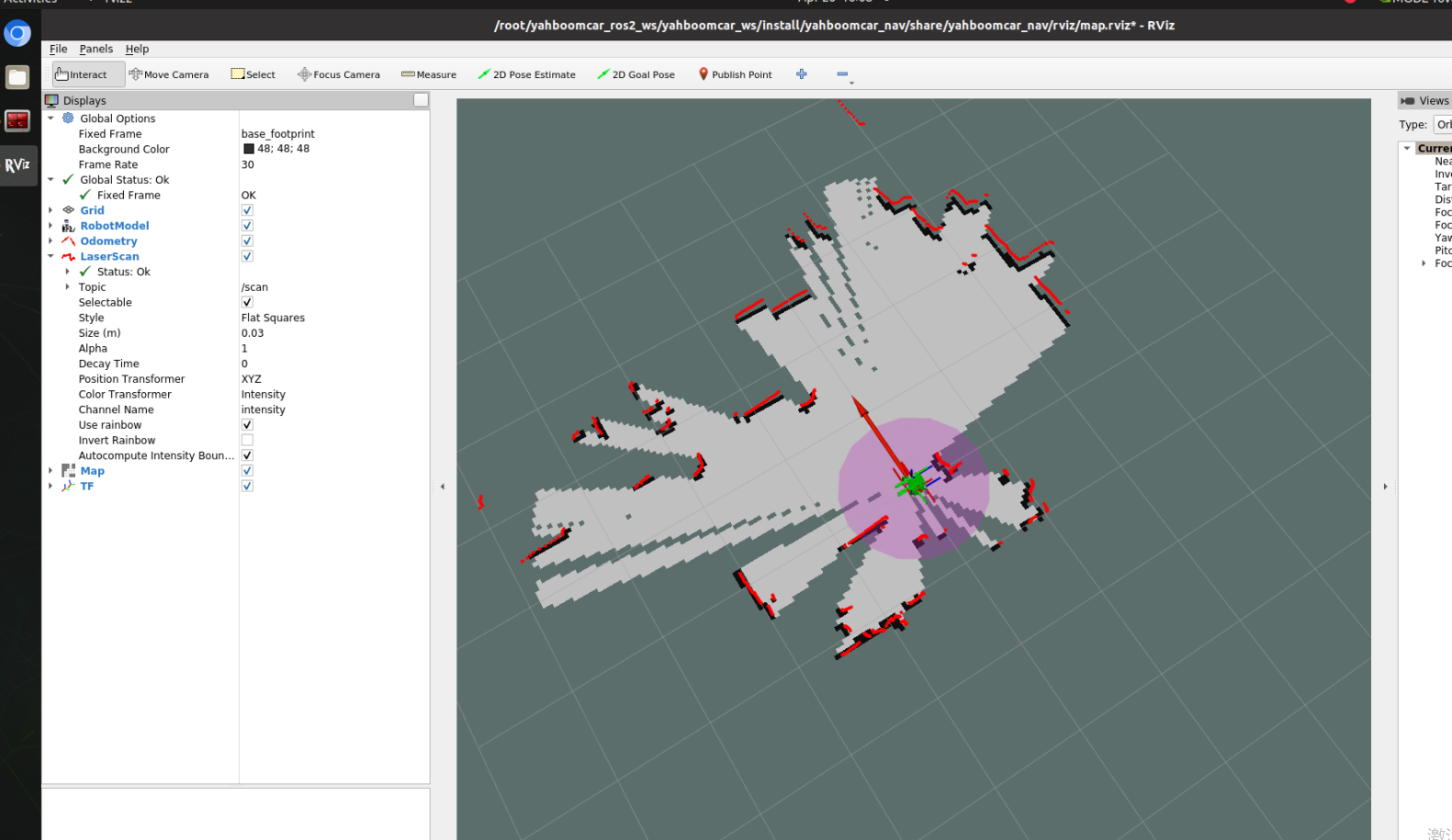Enable the Invert Rainbow checkbox
The image size is (1452, 840).
click(x=247, y=441)
